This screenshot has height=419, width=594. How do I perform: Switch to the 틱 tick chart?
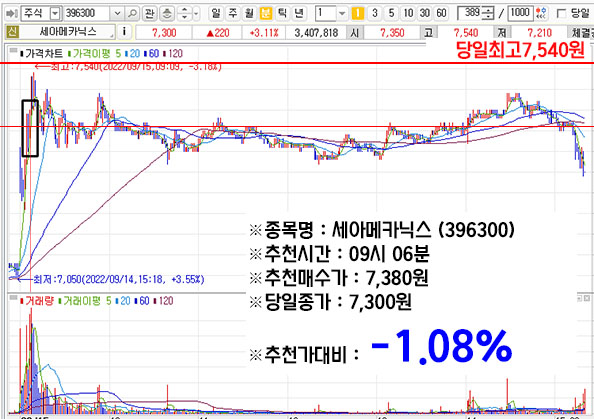pyautogui.click(x=282, y=14)
